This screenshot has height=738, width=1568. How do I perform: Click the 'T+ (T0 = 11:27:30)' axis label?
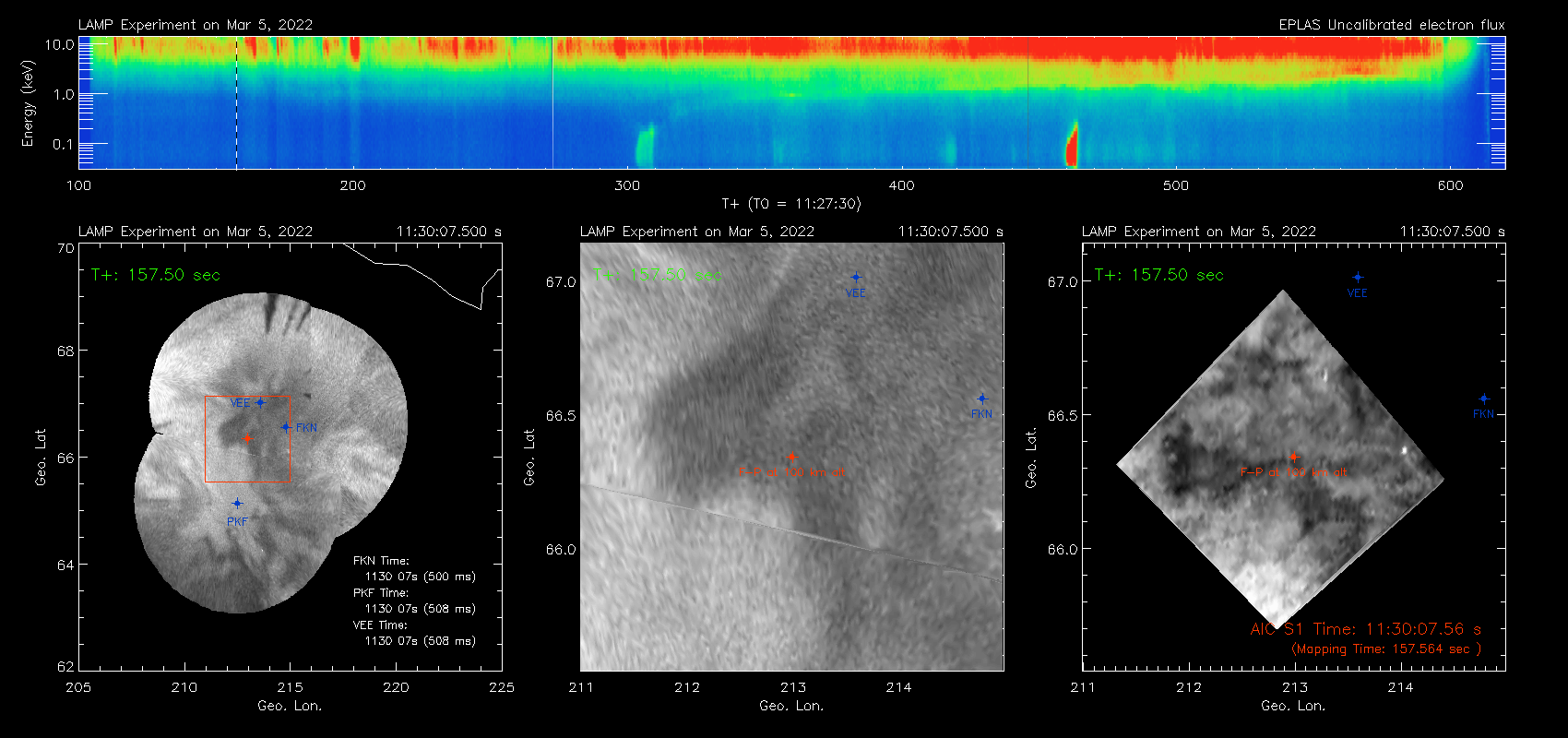tap(791, 204)
